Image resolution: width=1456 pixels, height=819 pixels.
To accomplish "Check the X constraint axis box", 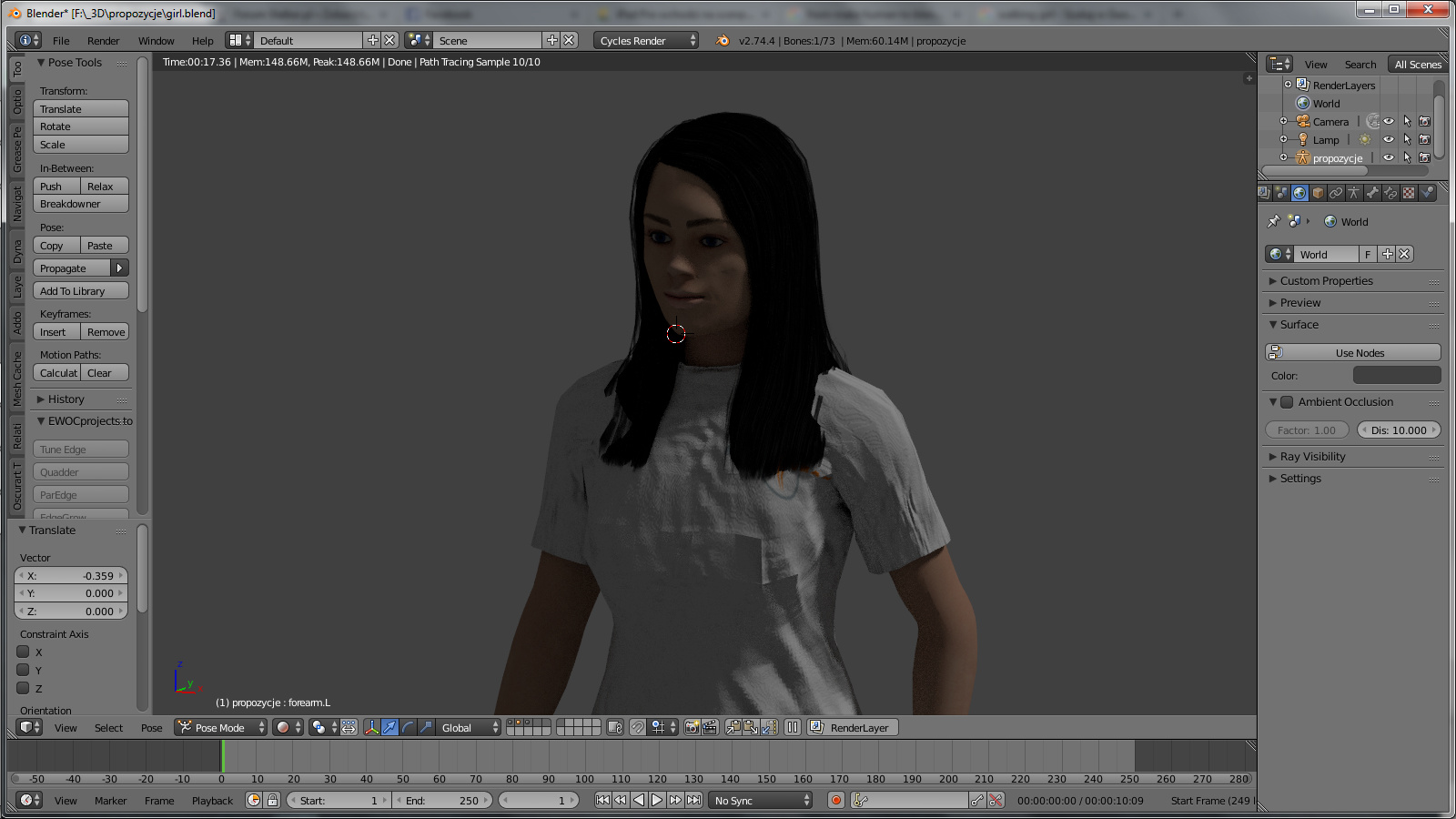I will [24, 652].
